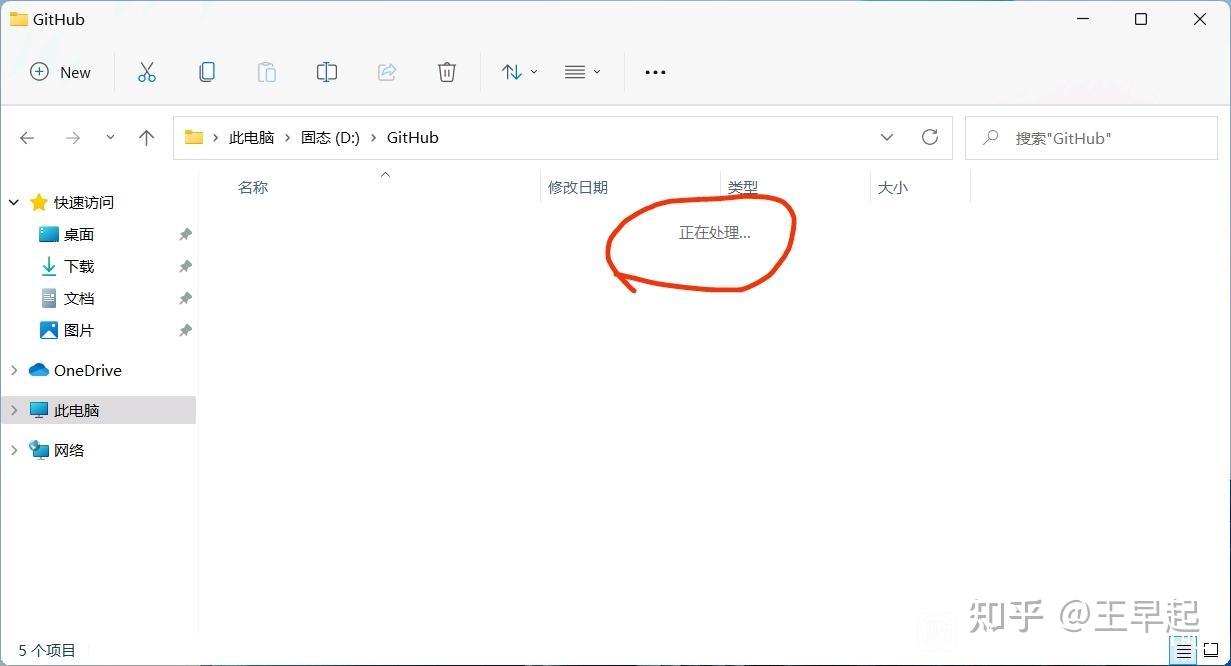Screen dimensions: 1231x666
Task: Open the View layout dropdown
Action: [x=581, y=71]
